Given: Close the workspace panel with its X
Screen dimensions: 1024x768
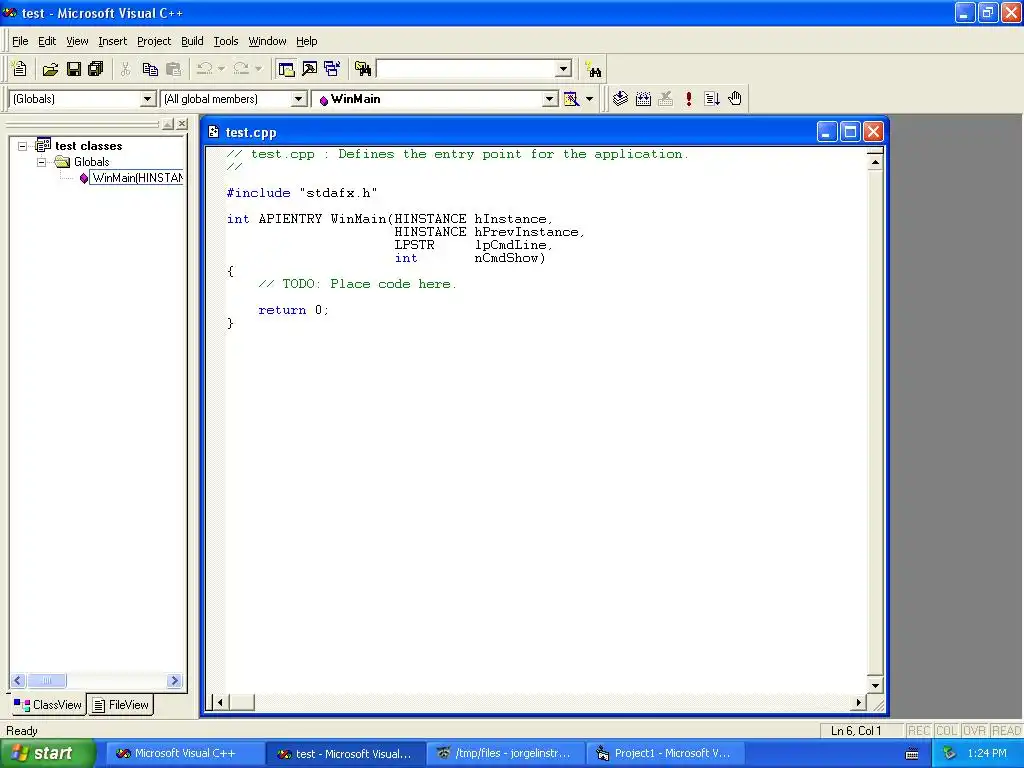Looking at the screenshot, I should 182,123.
